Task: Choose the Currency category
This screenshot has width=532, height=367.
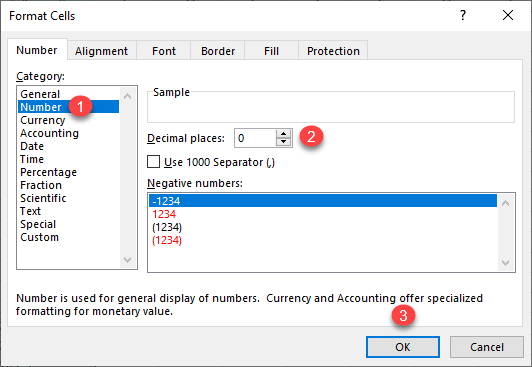Action: pyautogui.click(x=69, y=120)
